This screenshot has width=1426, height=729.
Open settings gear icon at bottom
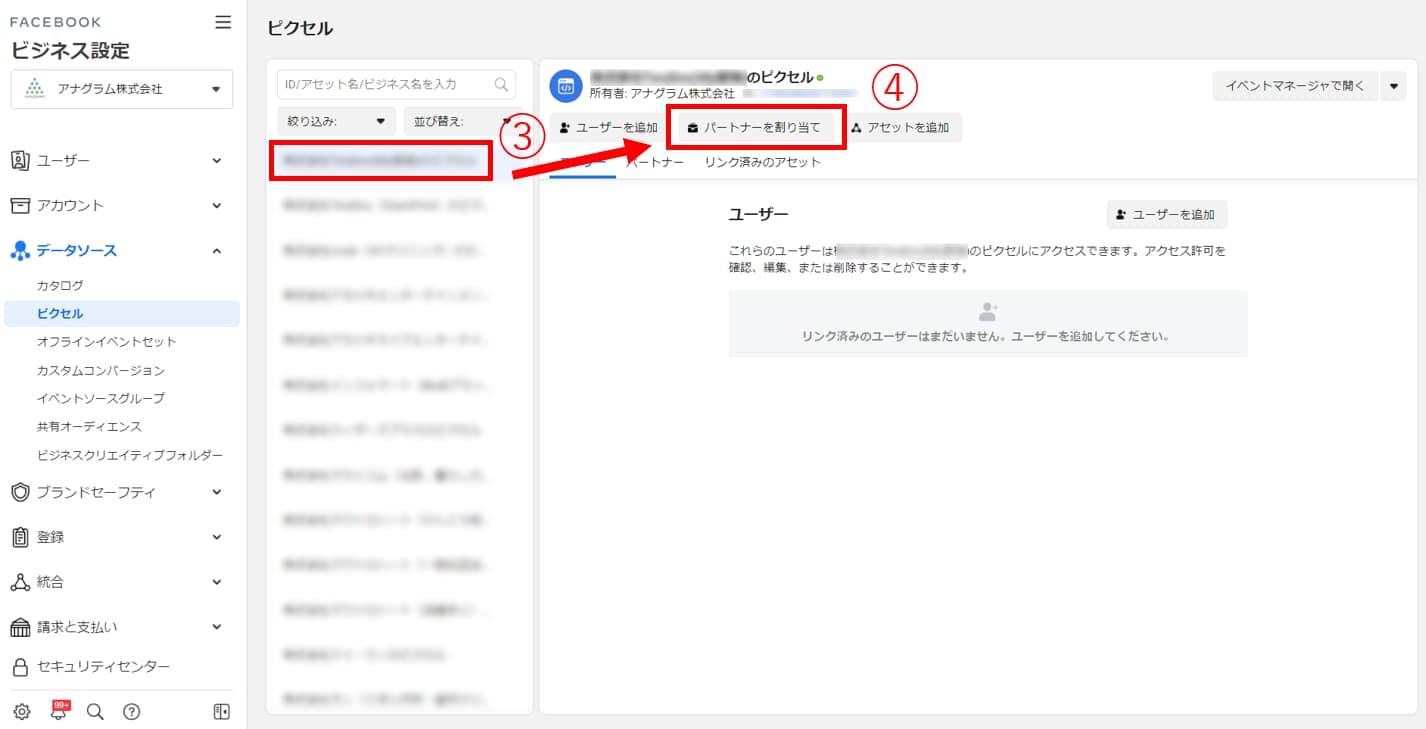coord(22,712)
